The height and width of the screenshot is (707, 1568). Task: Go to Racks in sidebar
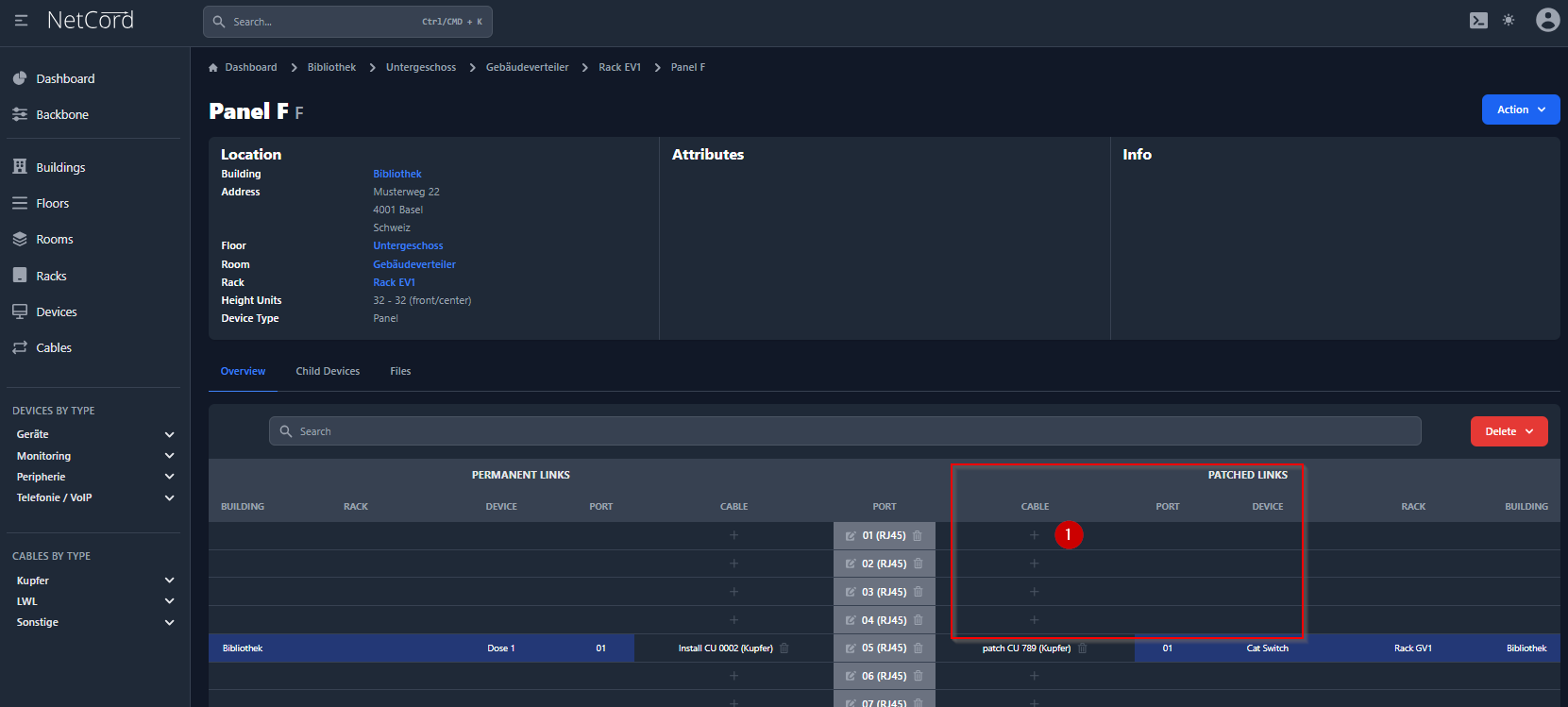click(x=51, y=276)
